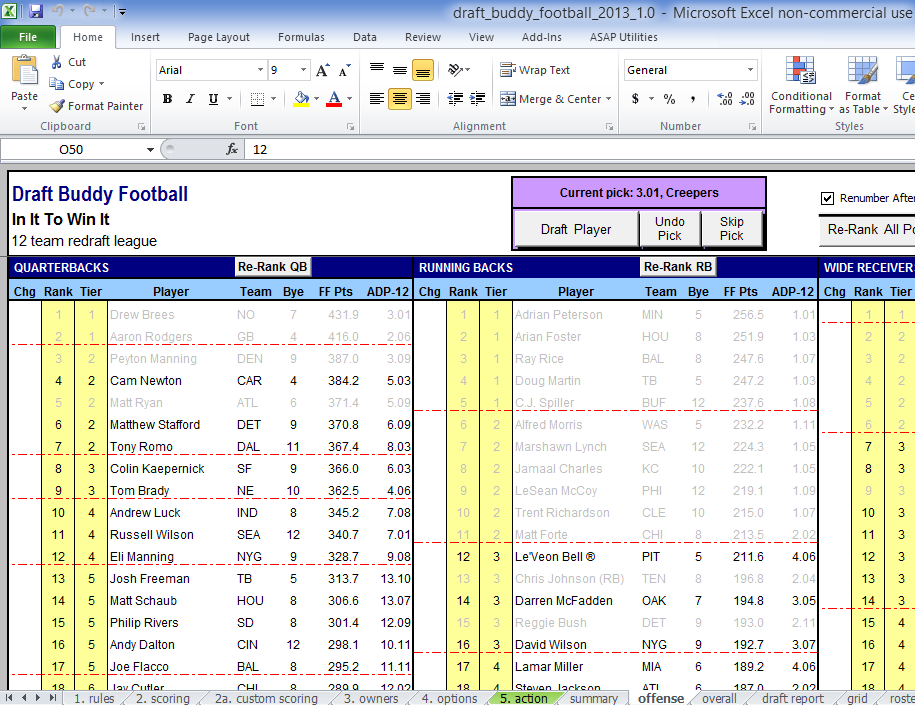The image size is (915, 705).
Task: Apply the cell Borders icon
Action: pyautogui.click(x=257, y=99)
